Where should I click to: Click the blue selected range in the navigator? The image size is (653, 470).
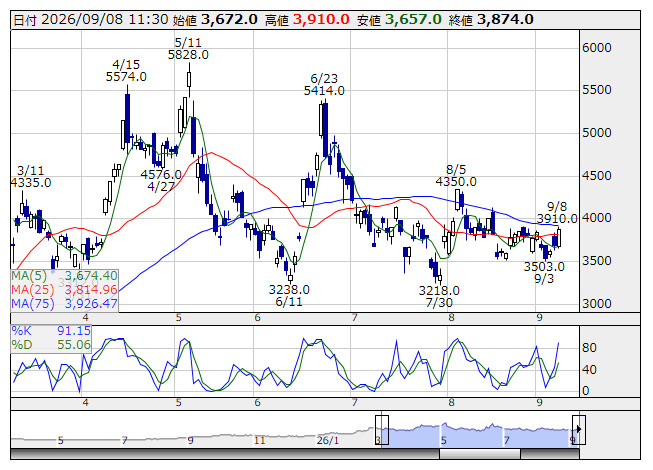tap(480, 435)
